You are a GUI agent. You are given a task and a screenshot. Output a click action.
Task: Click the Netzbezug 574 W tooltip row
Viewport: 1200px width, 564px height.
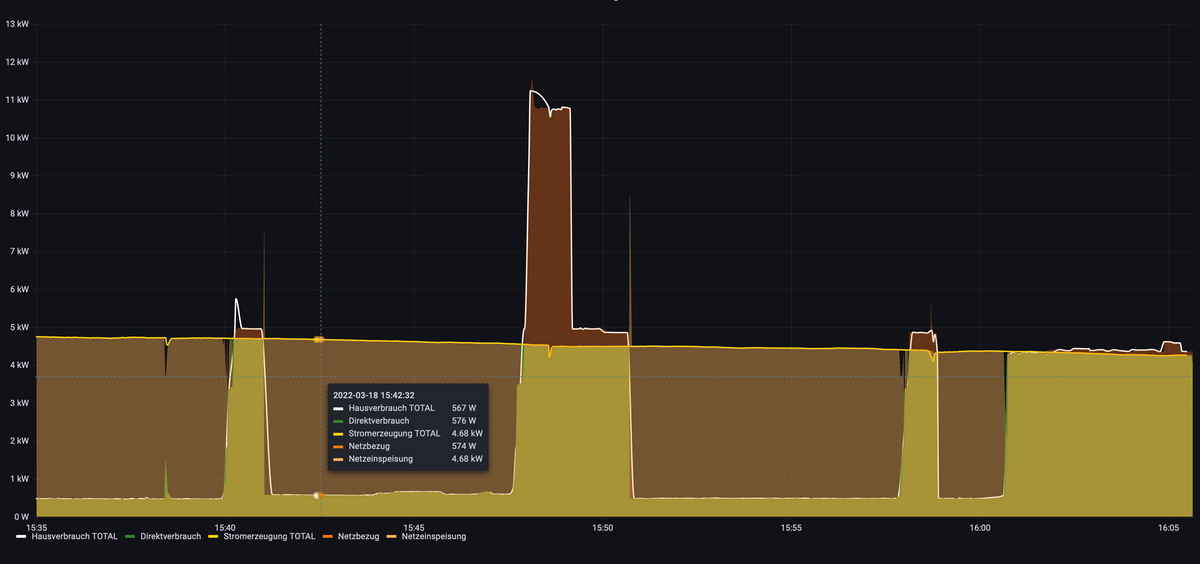[408, 446]
